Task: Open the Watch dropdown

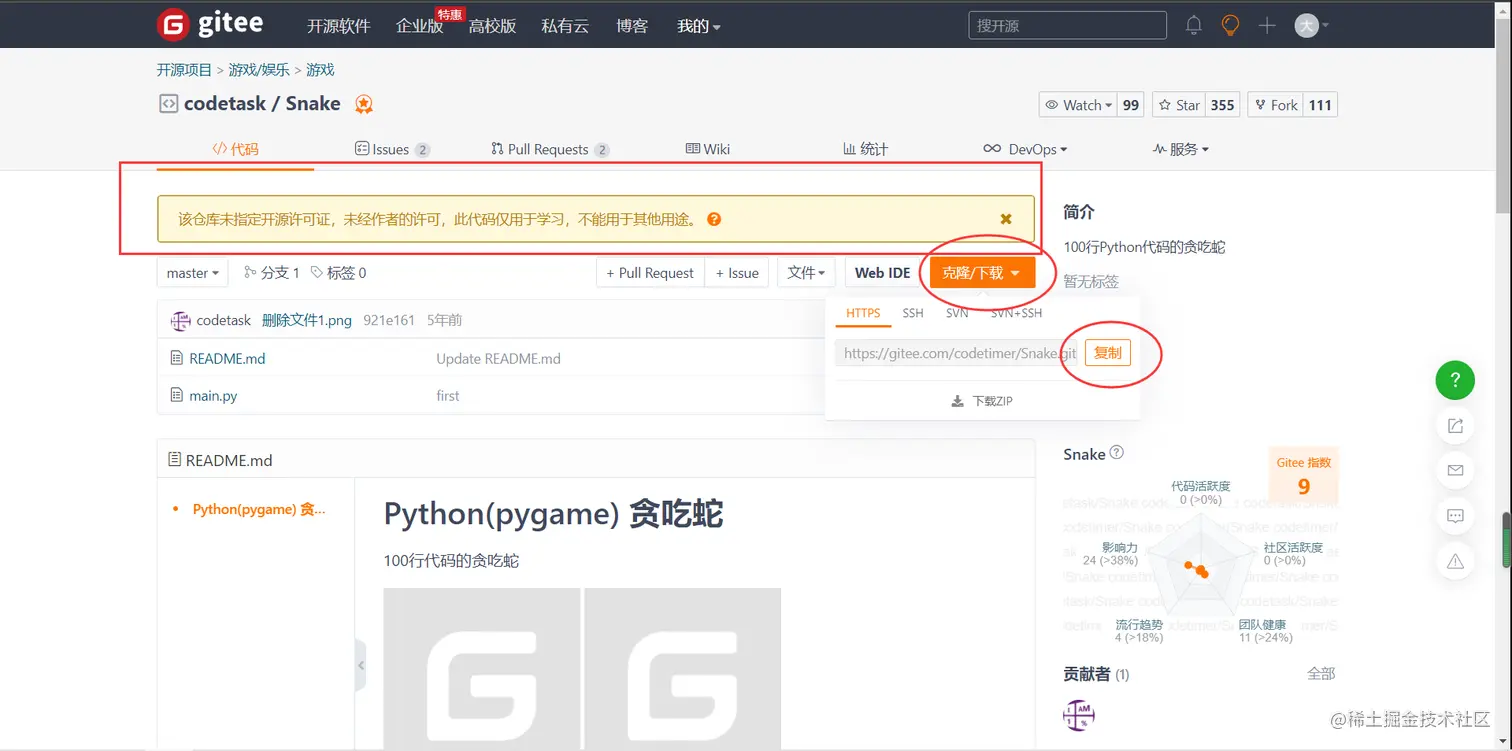Action: [1078, 105]
